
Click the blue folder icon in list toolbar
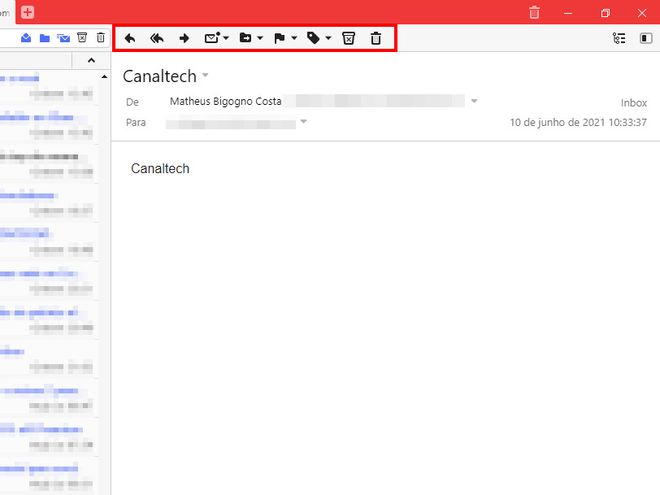point(45,38)
